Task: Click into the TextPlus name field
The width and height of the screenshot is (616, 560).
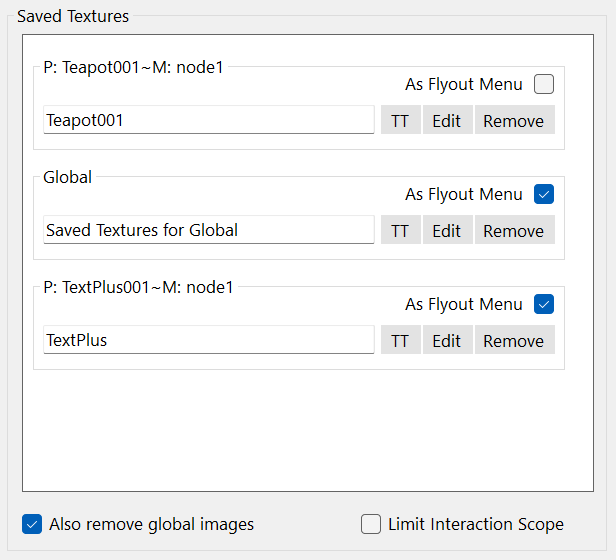Action: pos(208,341)
